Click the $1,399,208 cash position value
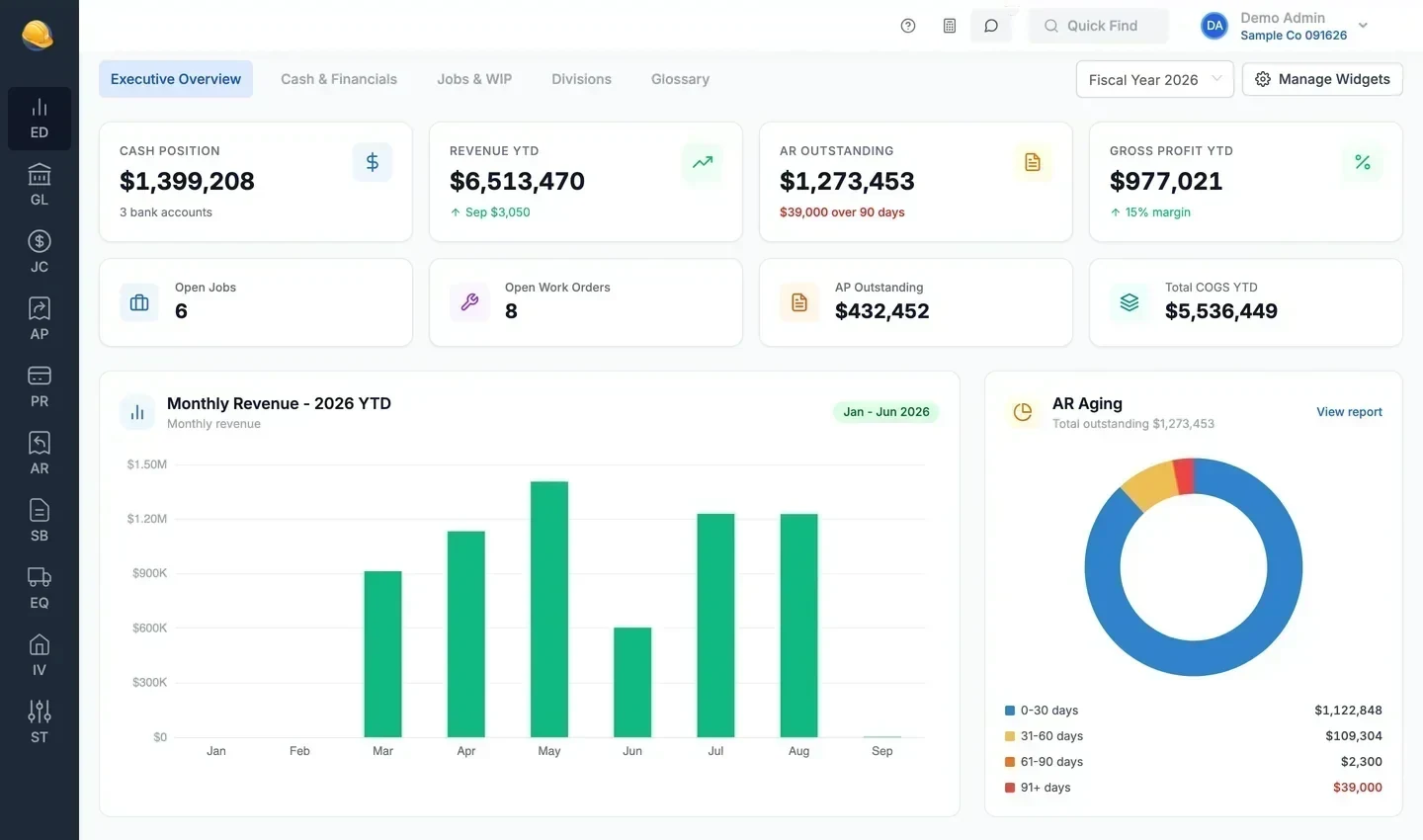Image resolution: width=1423 pixels, height=840 pixels. 187,181
